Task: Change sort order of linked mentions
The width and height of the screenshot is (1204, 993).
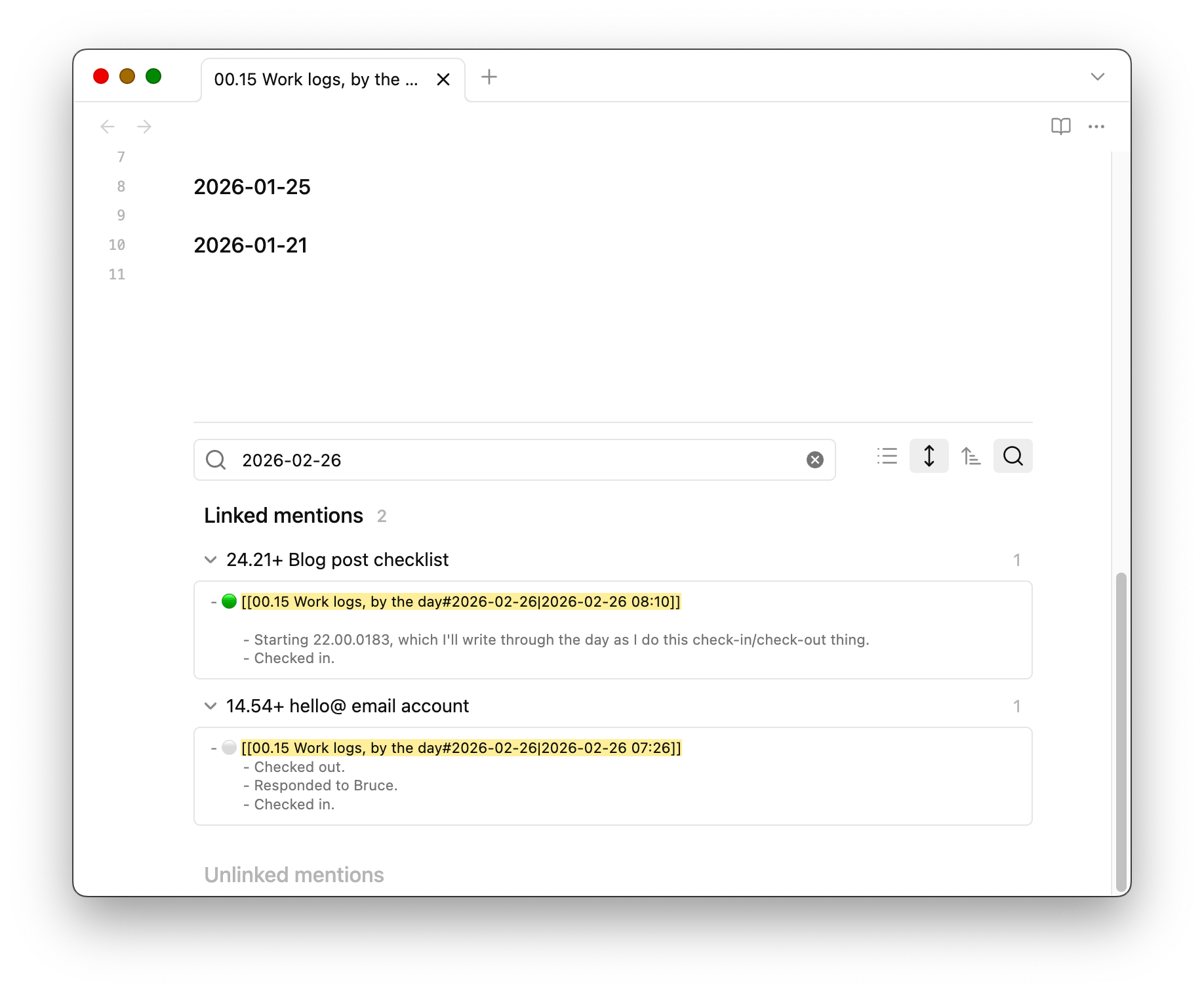Action: point(971,456)
